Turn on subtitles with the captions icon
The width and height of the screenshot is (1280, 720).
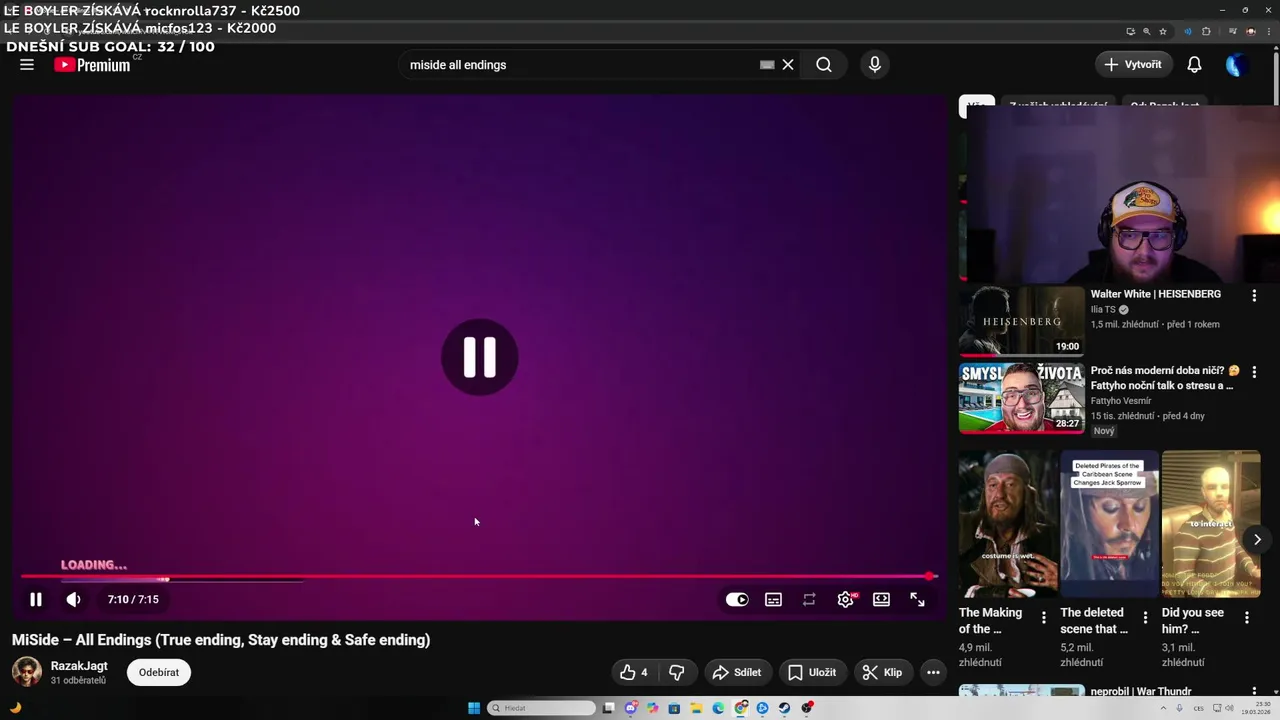coord(773,600)
